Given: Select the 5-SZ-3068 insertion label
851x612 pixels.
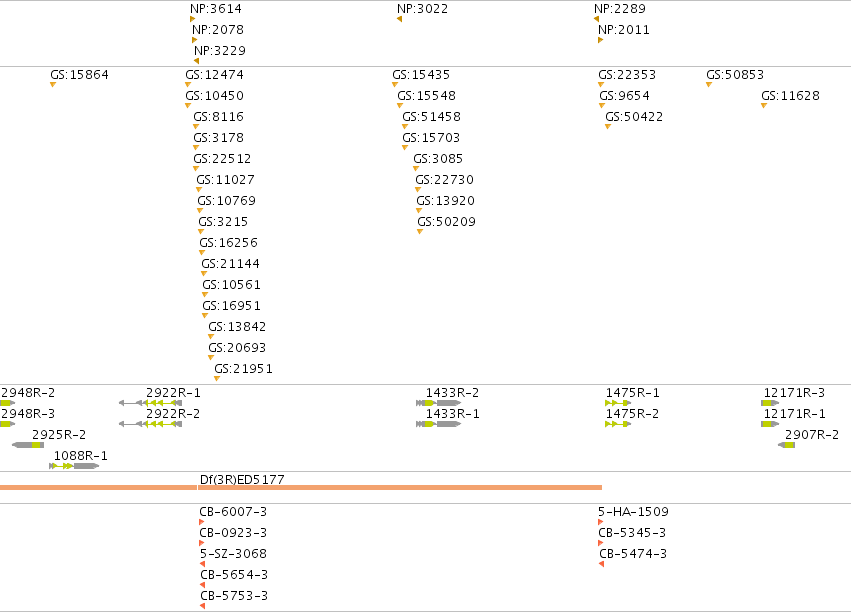Looking at the screenshot, I should (233, 554).
